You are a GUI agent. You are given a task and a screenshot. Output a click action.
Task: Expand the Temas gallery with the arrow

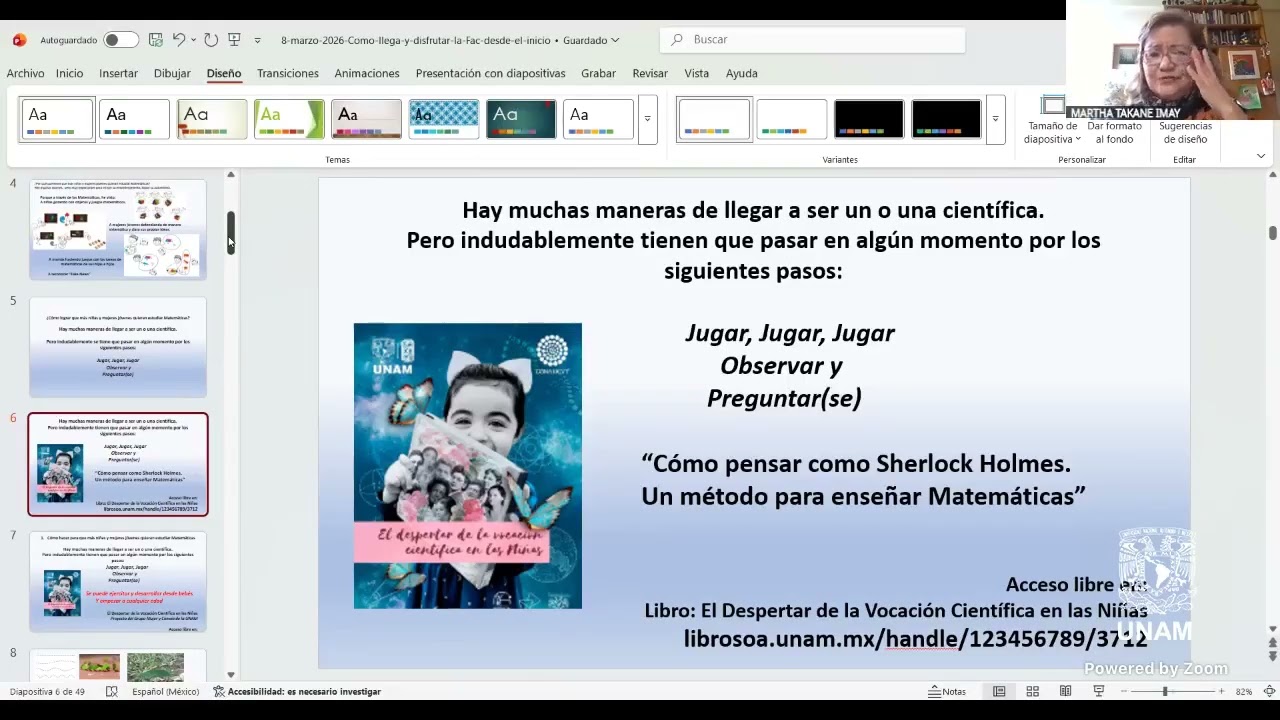click(x=647, y=120)
